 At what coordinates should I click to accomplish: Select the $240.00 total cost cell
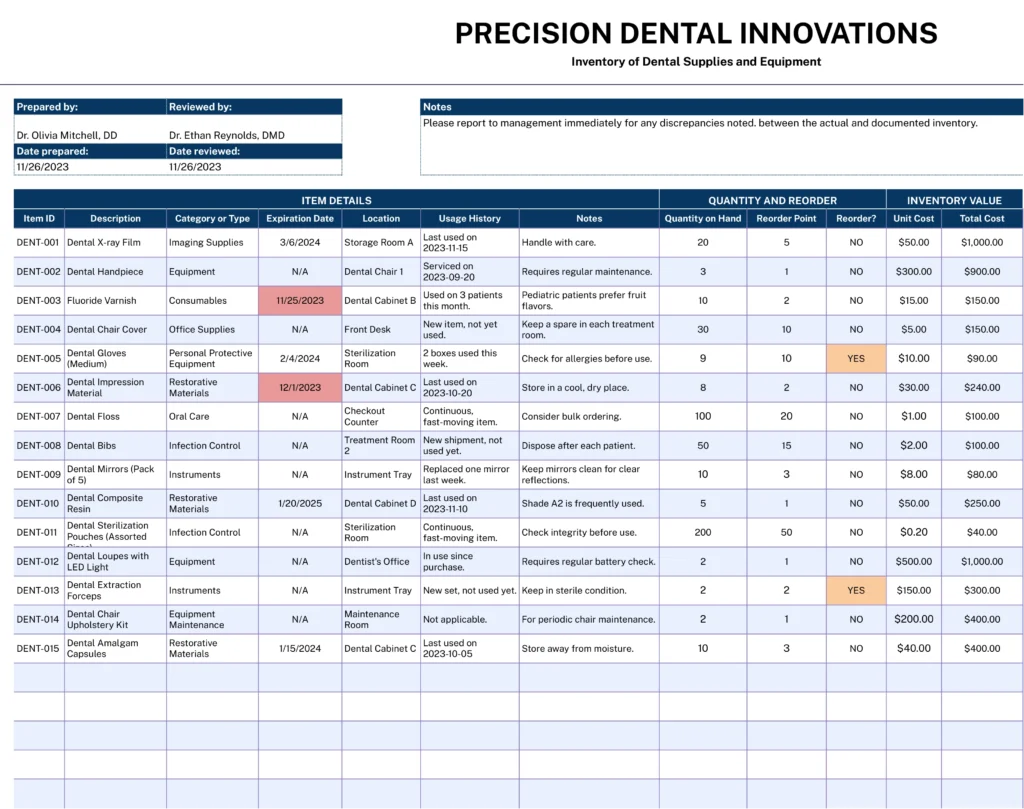click(982, 387)
